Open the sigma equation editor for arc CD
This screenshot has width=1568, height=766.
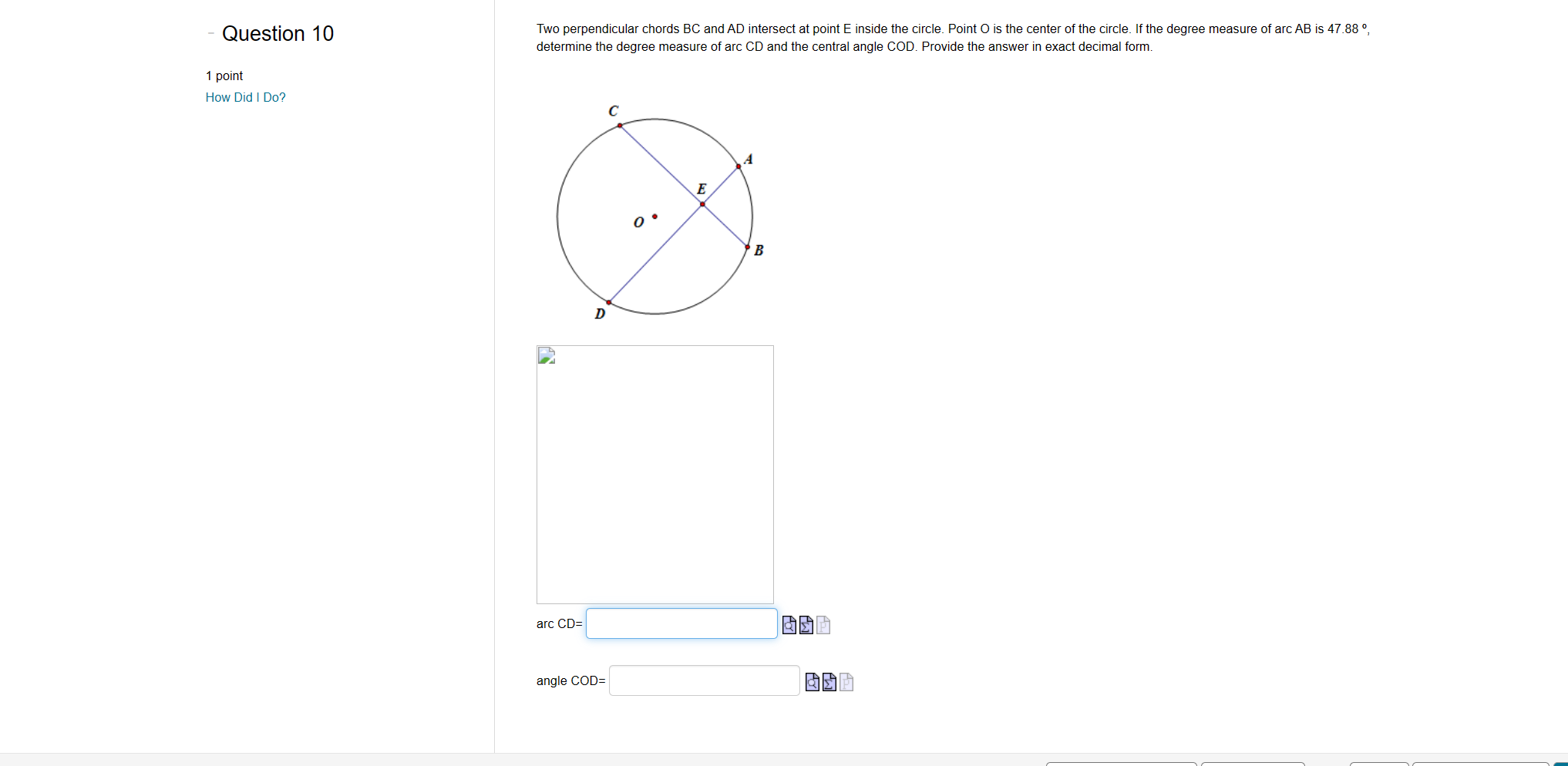806,625
